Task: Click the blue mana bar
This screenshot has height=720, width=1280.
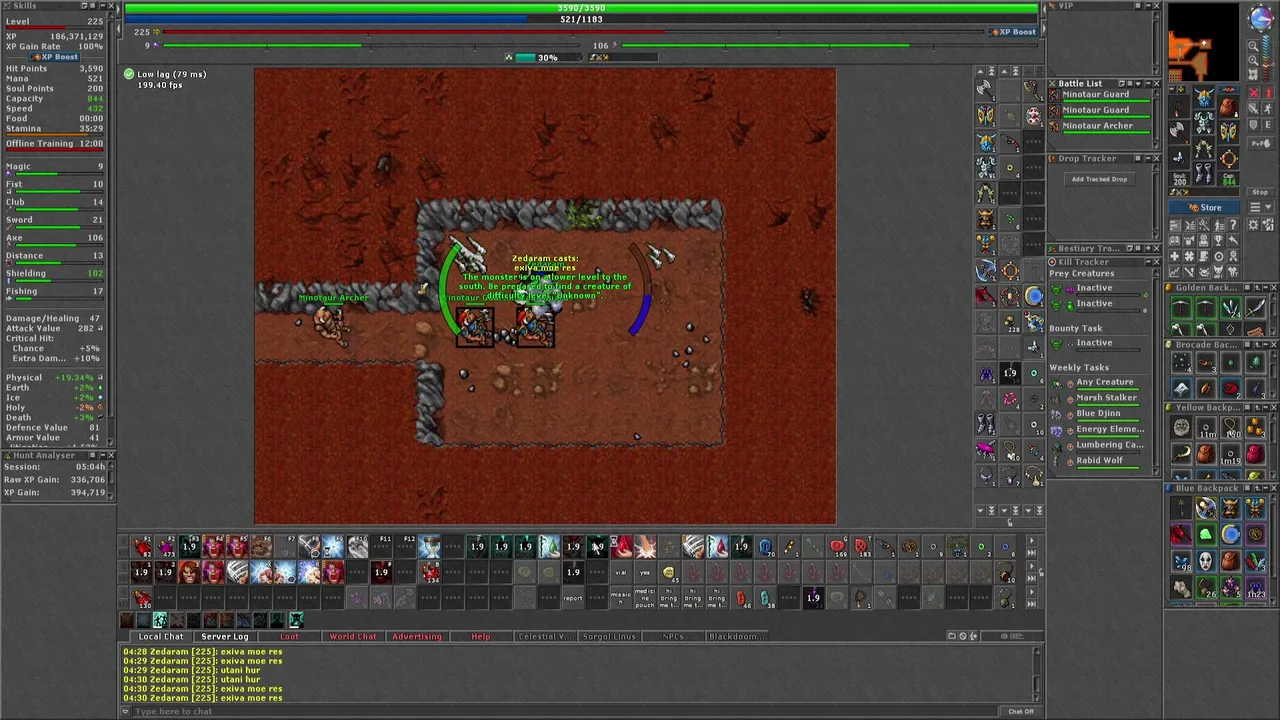Action: pos(581,19)
